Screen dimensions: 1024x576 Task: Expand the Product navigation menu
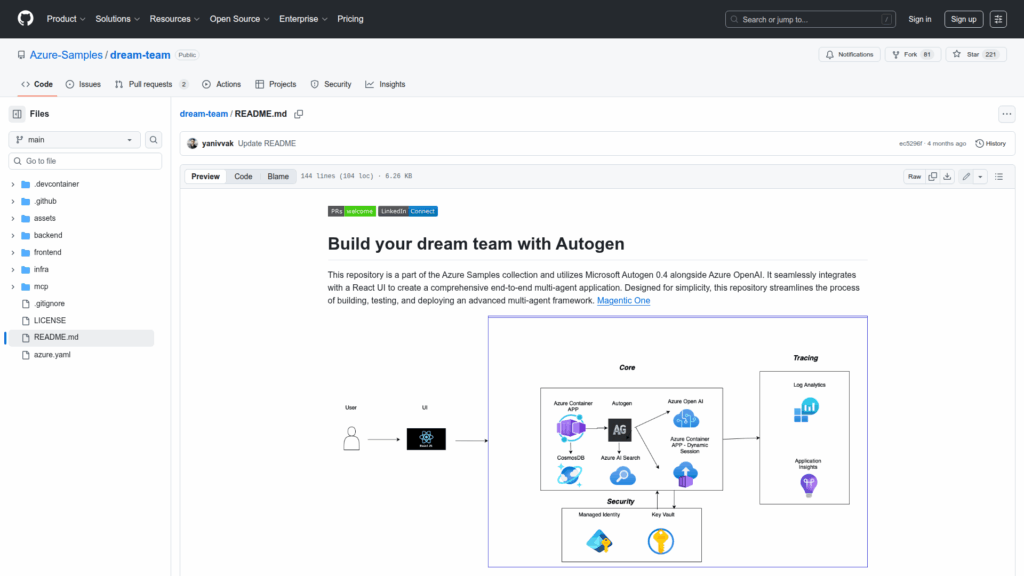[x=66, y=19]
